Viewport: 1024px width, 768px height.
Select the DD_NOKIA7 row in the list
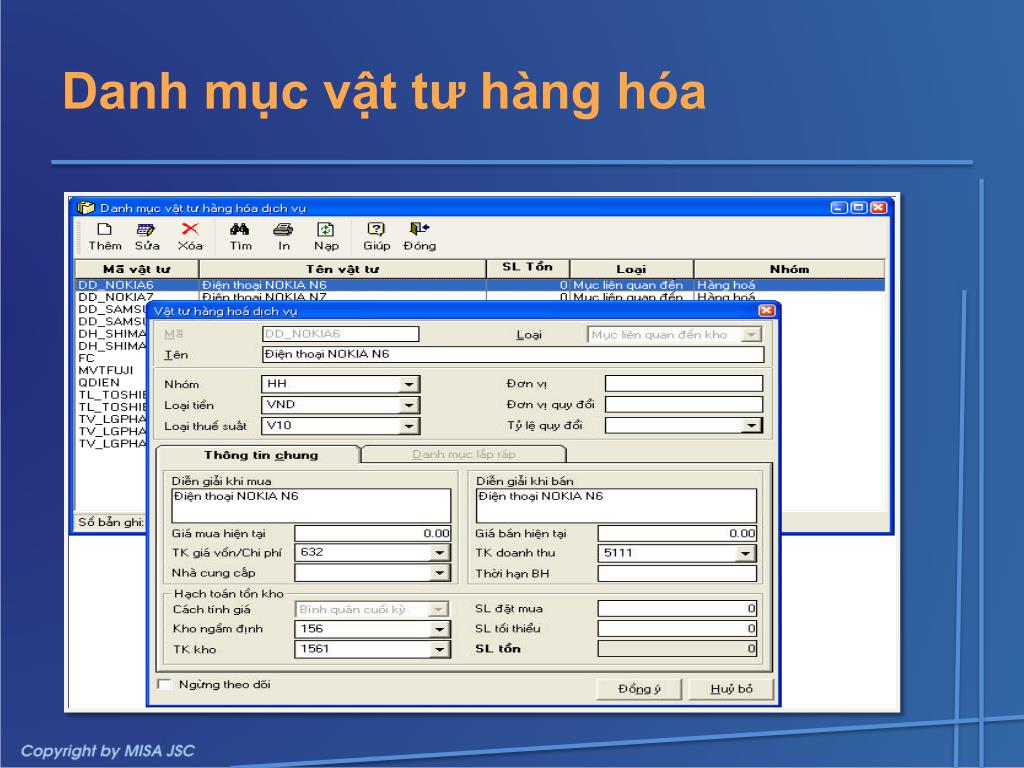point(480,296)
